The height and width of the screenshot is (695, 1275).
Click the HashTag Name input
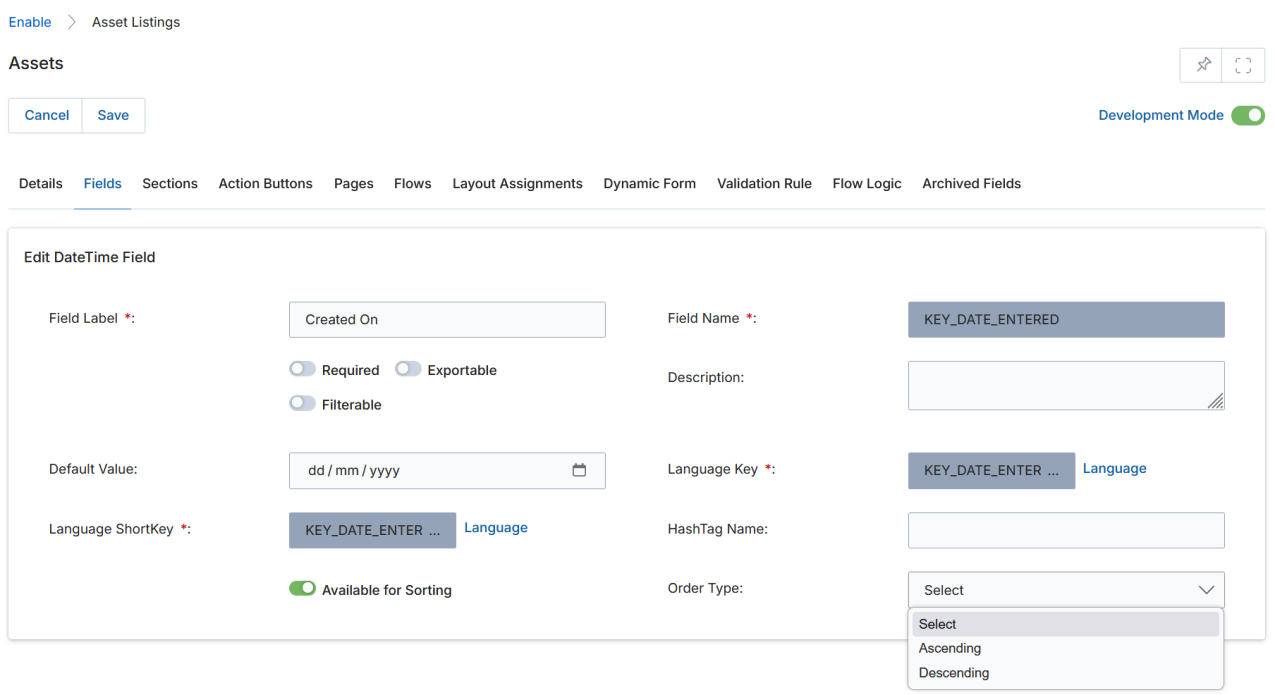point(1066,530)
